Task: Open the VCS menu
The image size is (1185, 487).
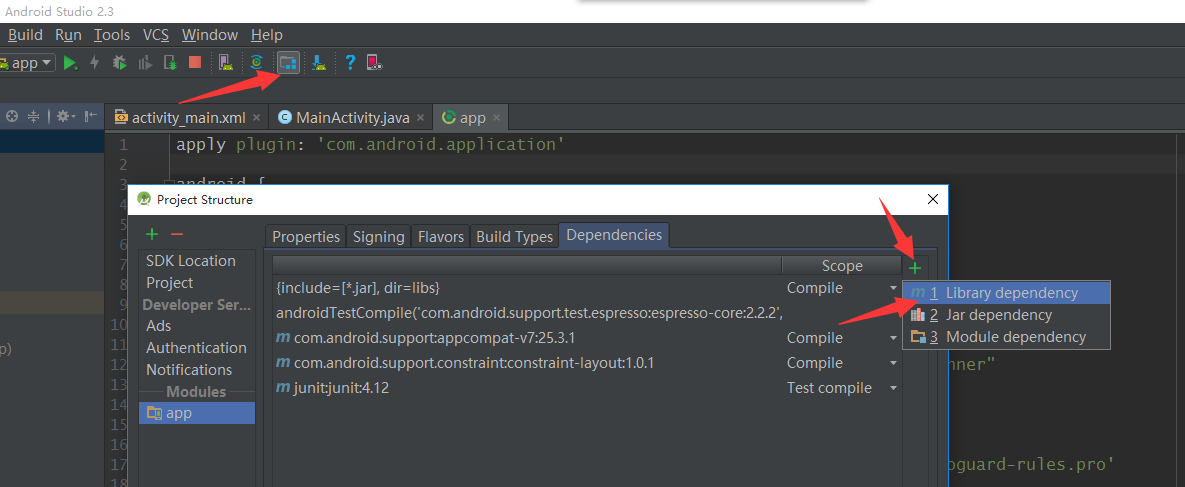Action: (156, 35)
